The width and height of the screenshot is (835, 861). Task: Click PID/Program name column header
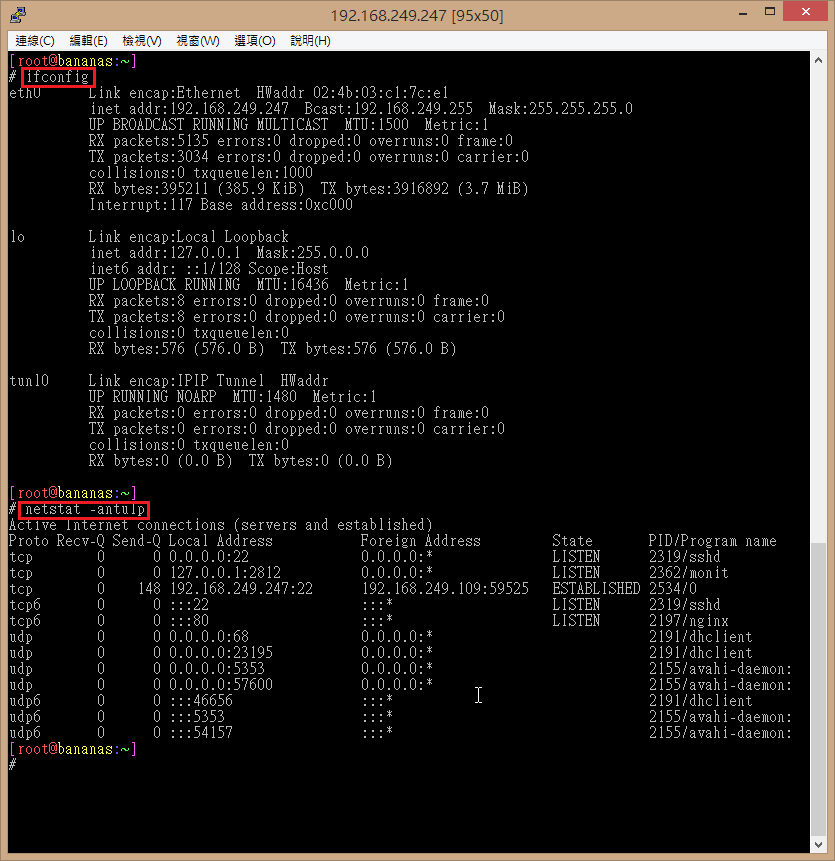pos(713,541)
